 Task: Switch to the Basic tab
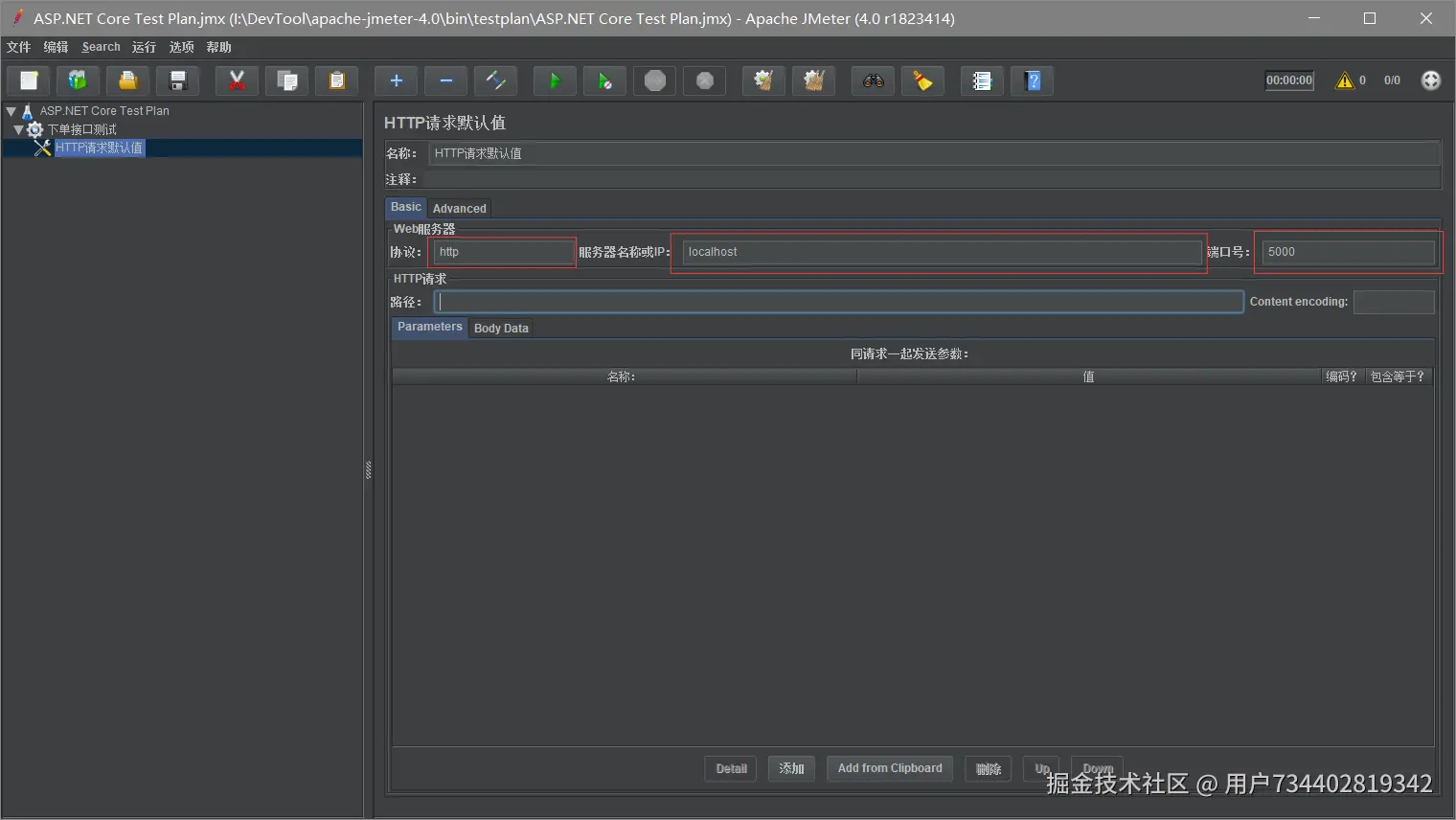pos(405,207)
